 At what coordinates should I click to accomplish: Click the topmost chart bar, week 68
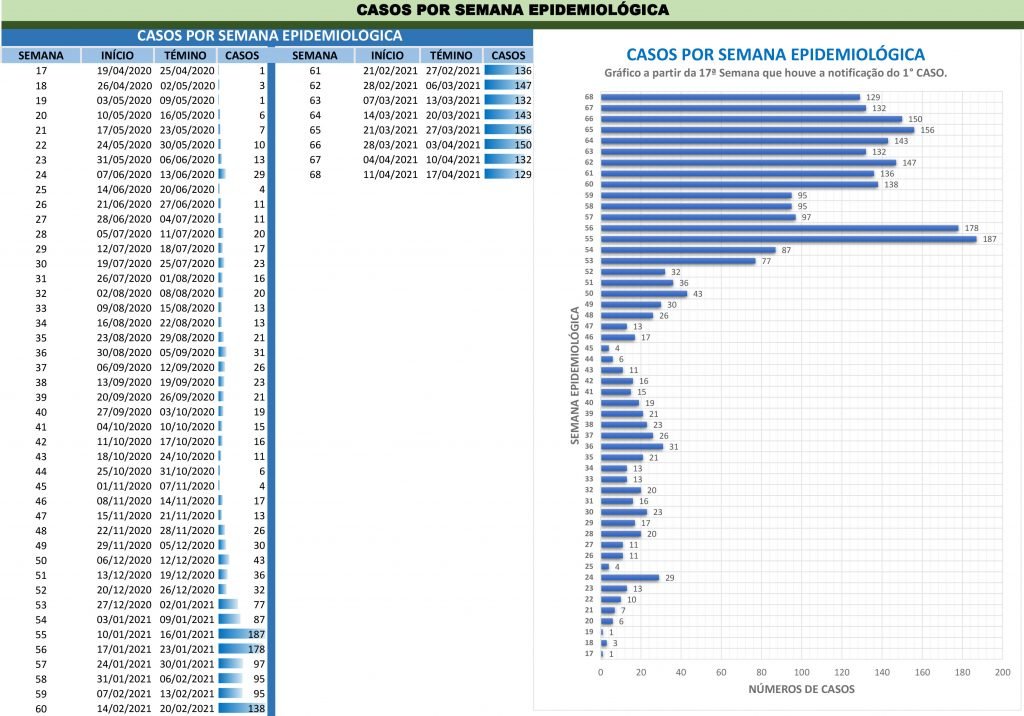[x=730, y=97]
